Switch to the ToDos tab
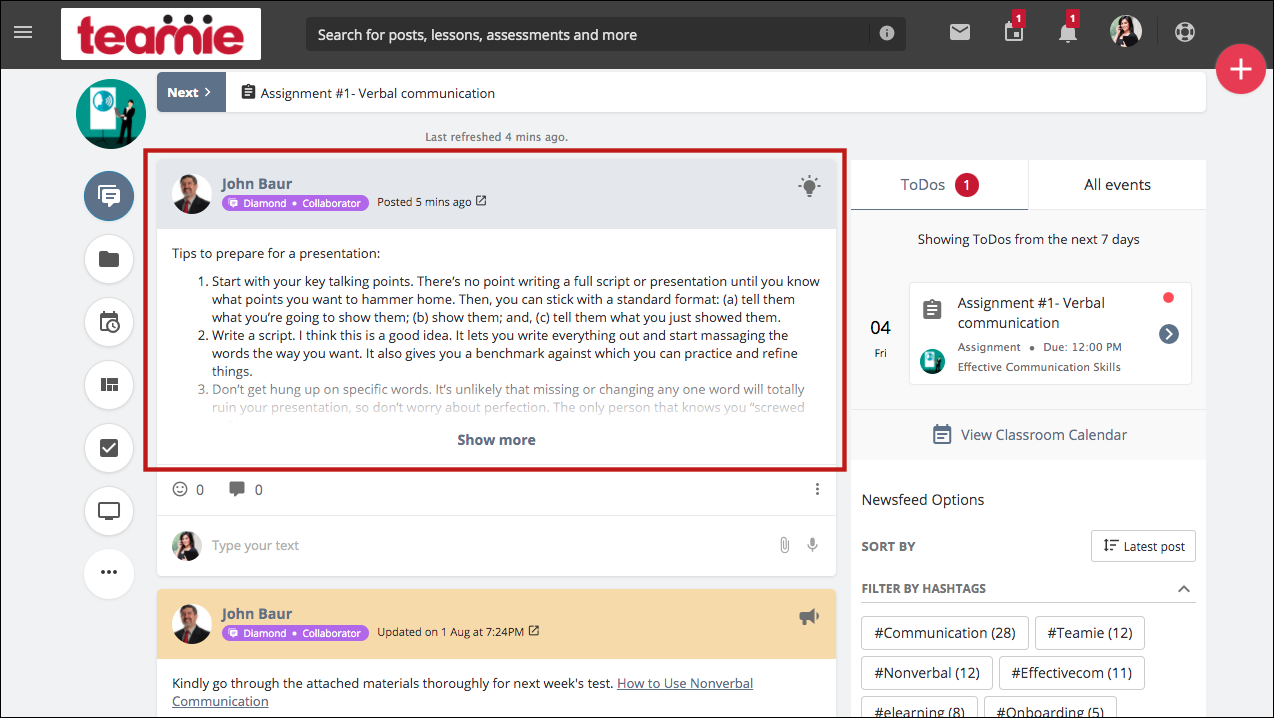The width and height of the screenshot is (1274, 718). click(x=939, y=184)
